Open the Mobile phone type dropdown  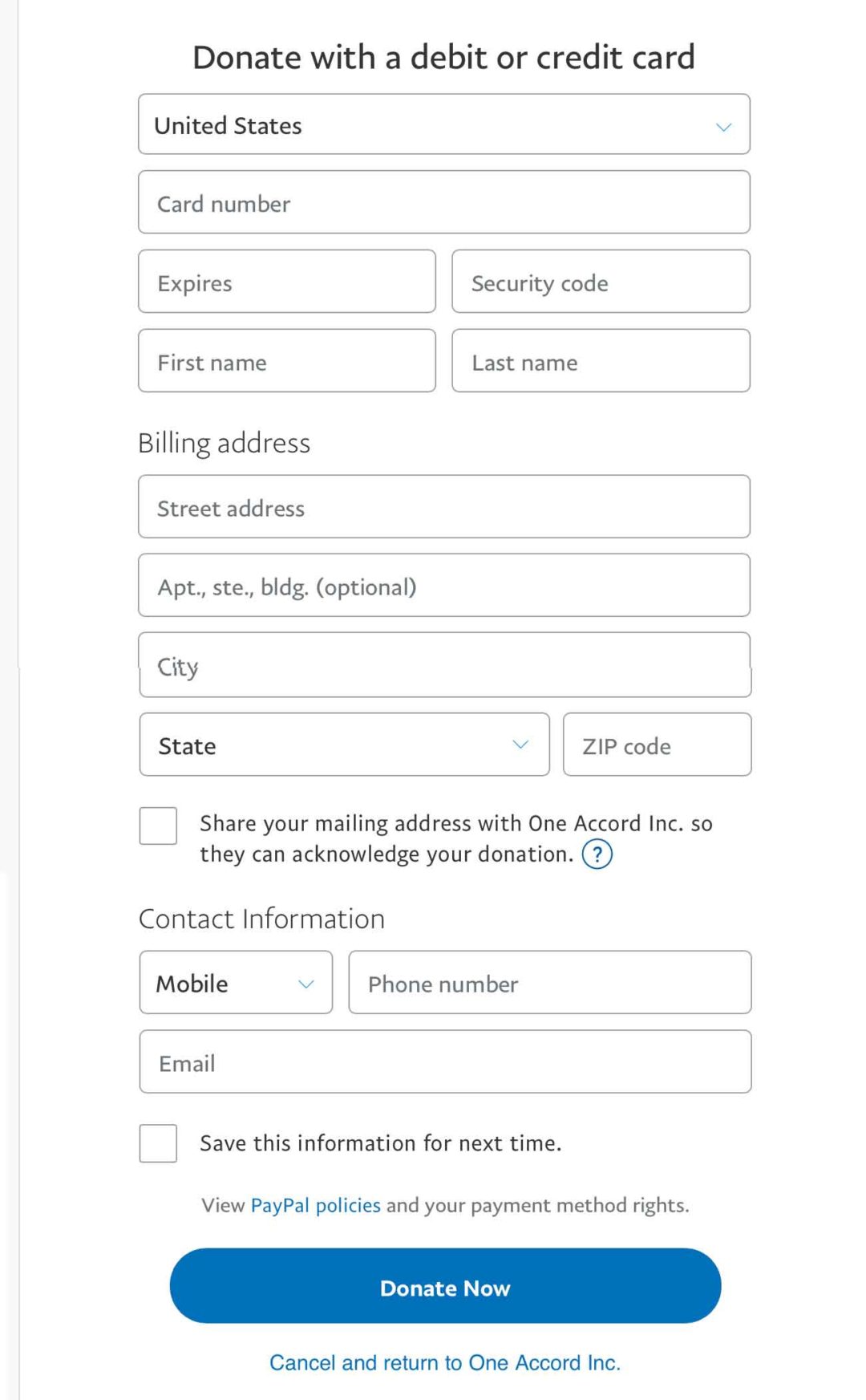236,982
